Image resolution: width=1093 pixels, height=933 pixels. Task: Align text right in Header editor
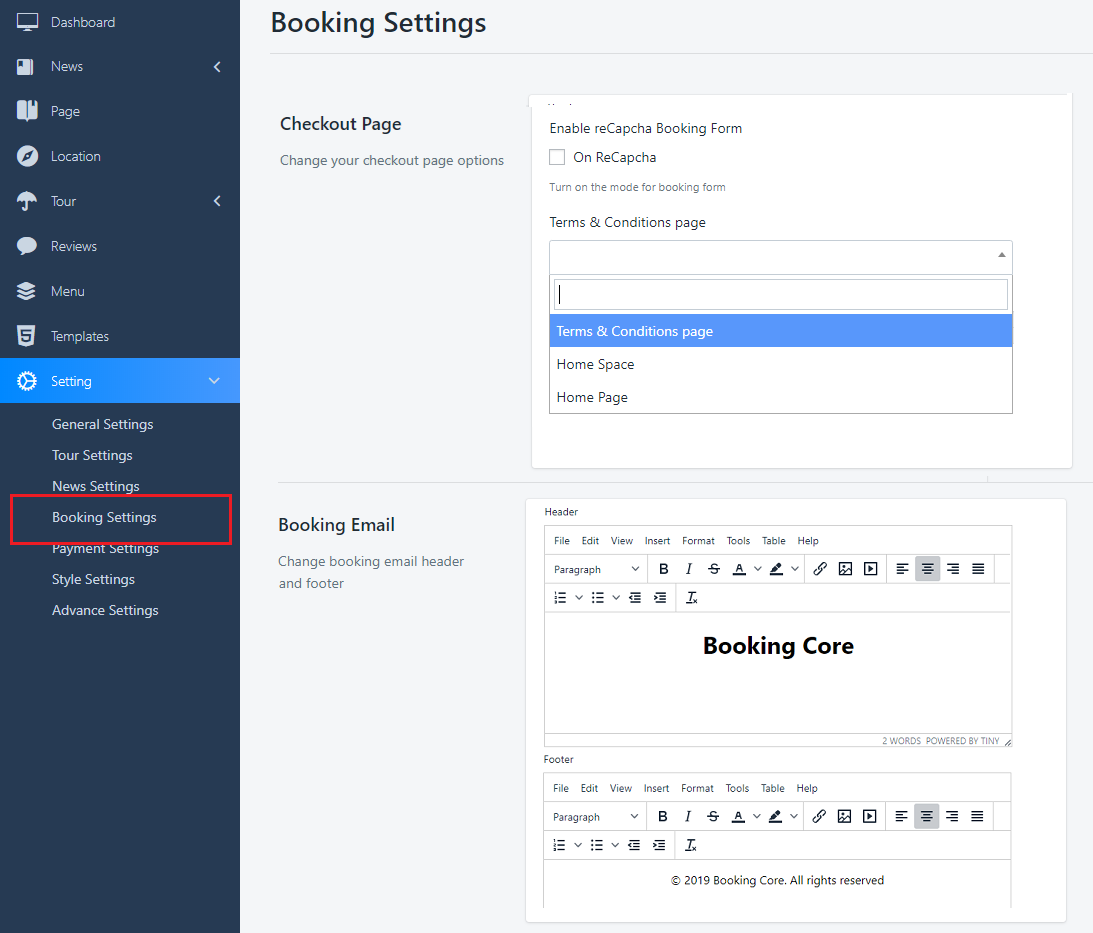pos(953,569)
